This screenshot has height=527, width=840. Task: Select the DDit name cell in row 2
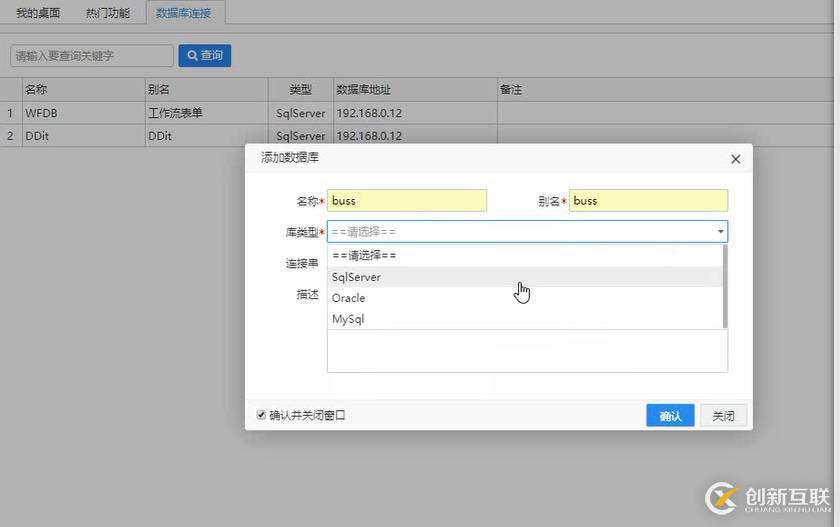point(83,136)
